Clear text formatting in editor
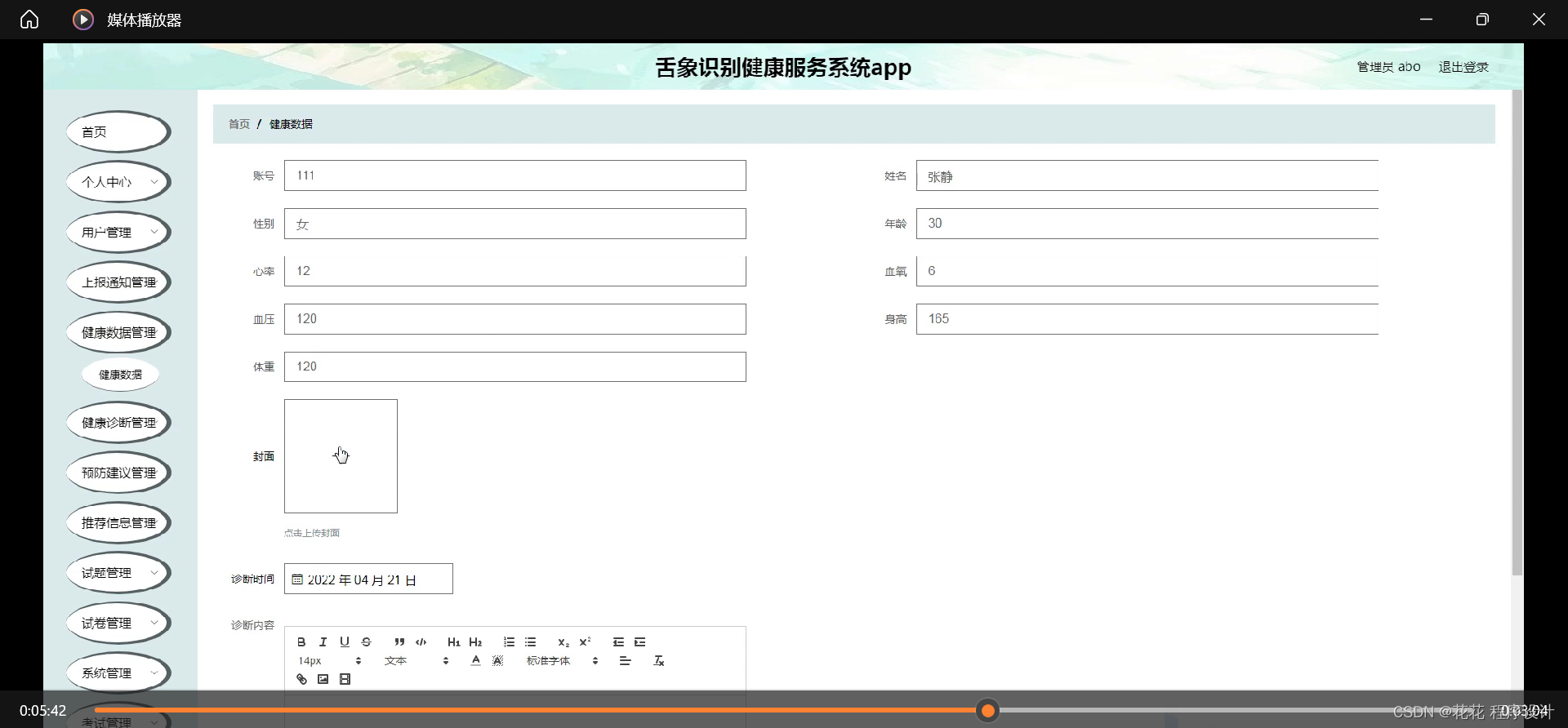 (659, 661)
